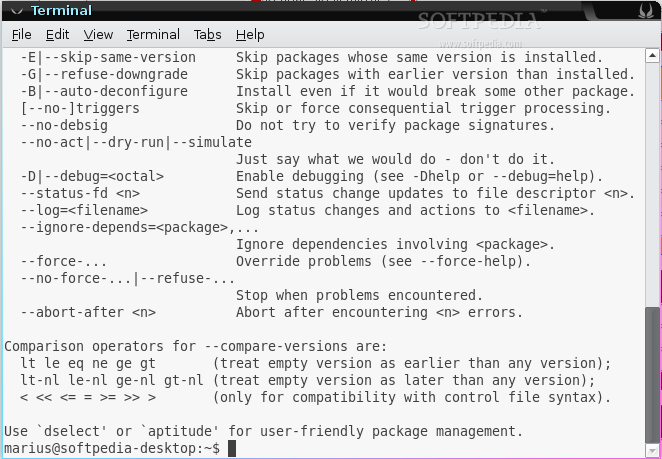Open the File menu
Viewport: 662px width, 459px height.
tap(22, 35)
